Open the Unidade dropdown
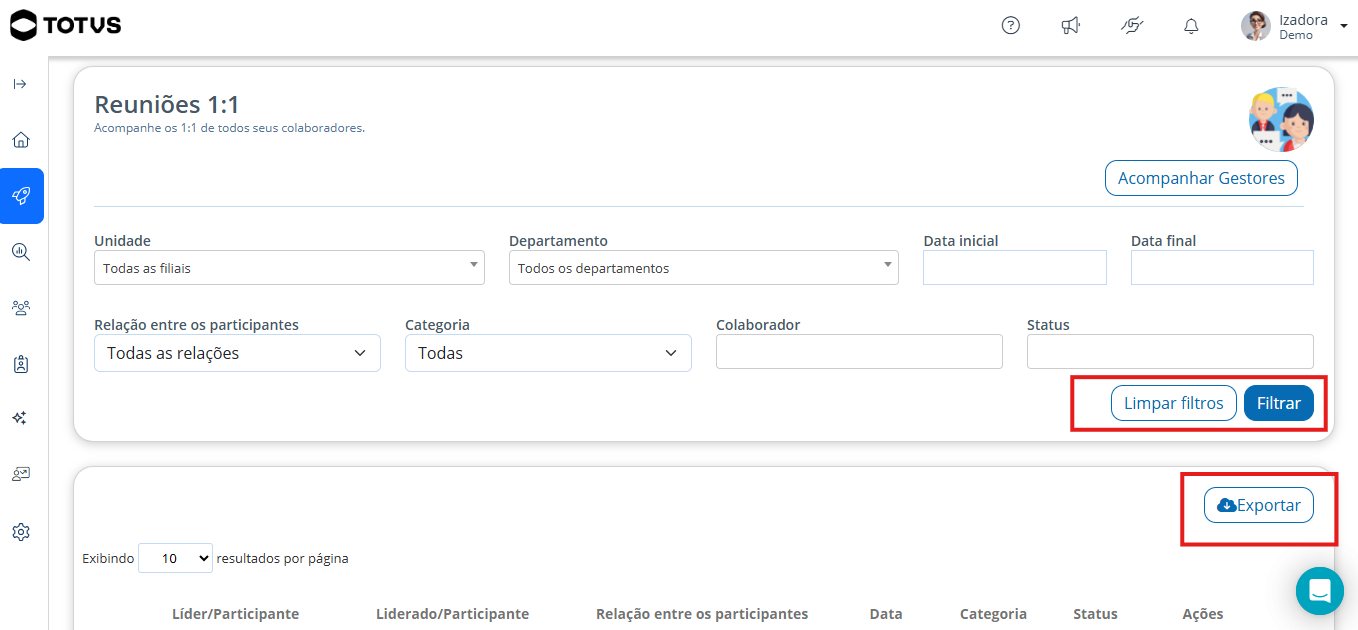This screenshot has height=630, width=1358. (x=289, y=268)
